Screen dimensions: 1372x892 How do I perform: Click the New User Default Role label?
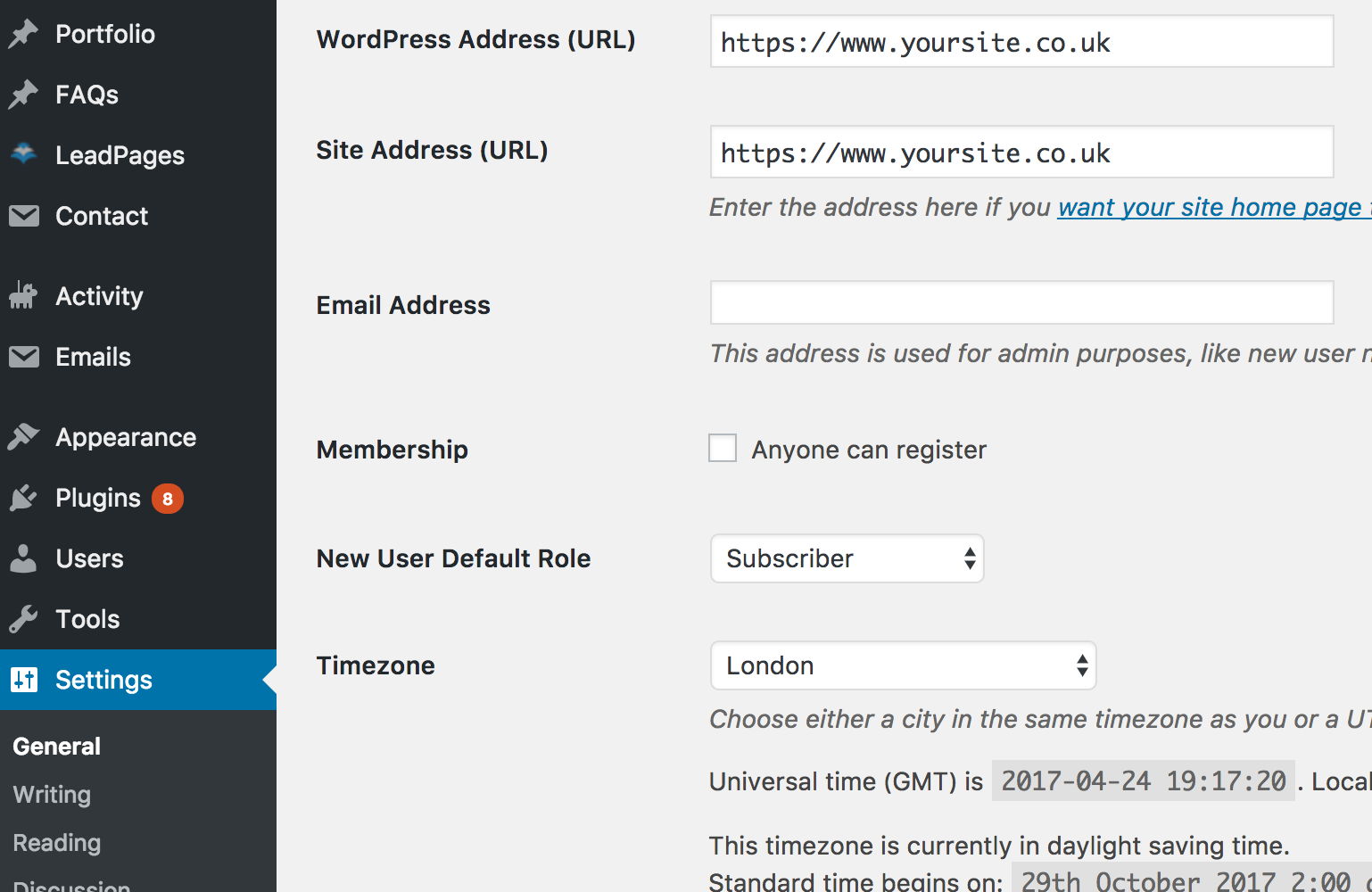(454, 558)
